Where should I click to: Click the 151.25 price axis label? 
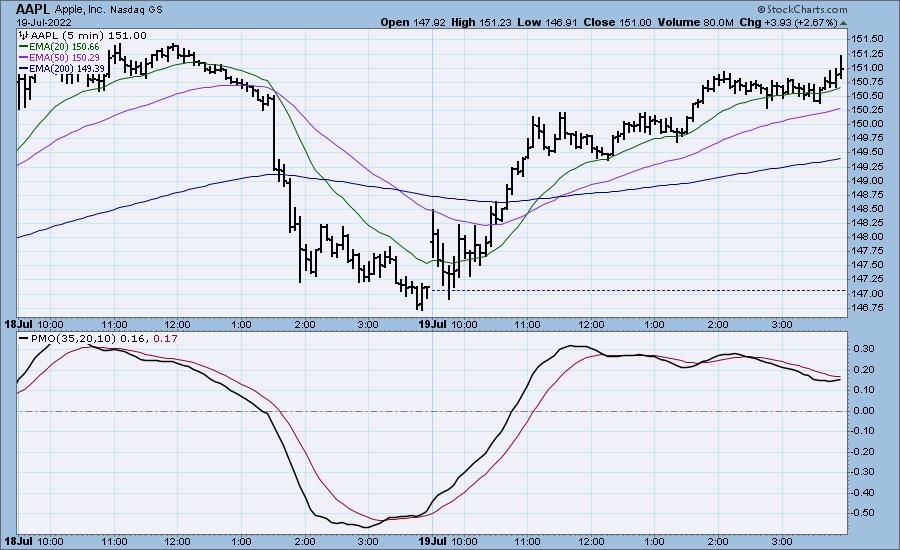coord(867,53)
